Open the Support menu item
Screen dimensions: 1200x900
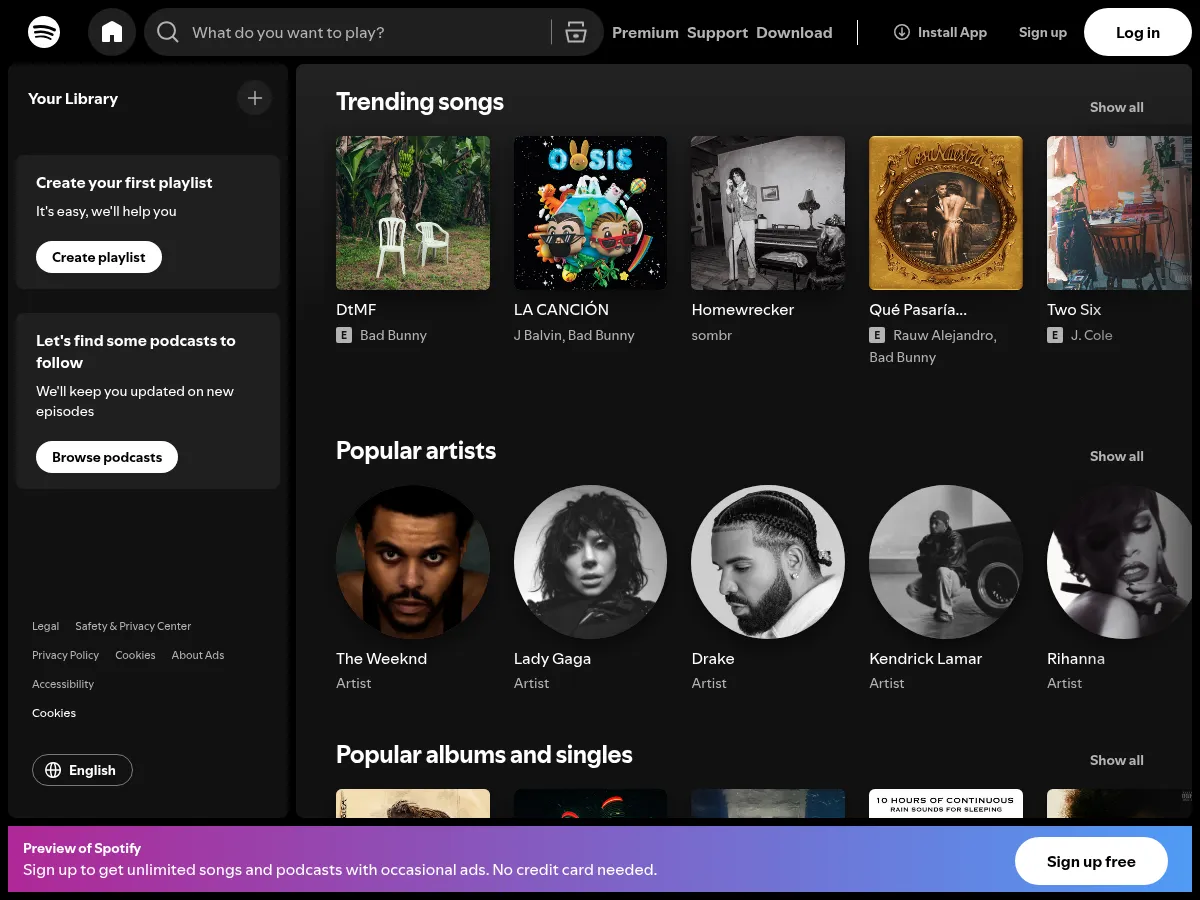click(x=717, y=32)
